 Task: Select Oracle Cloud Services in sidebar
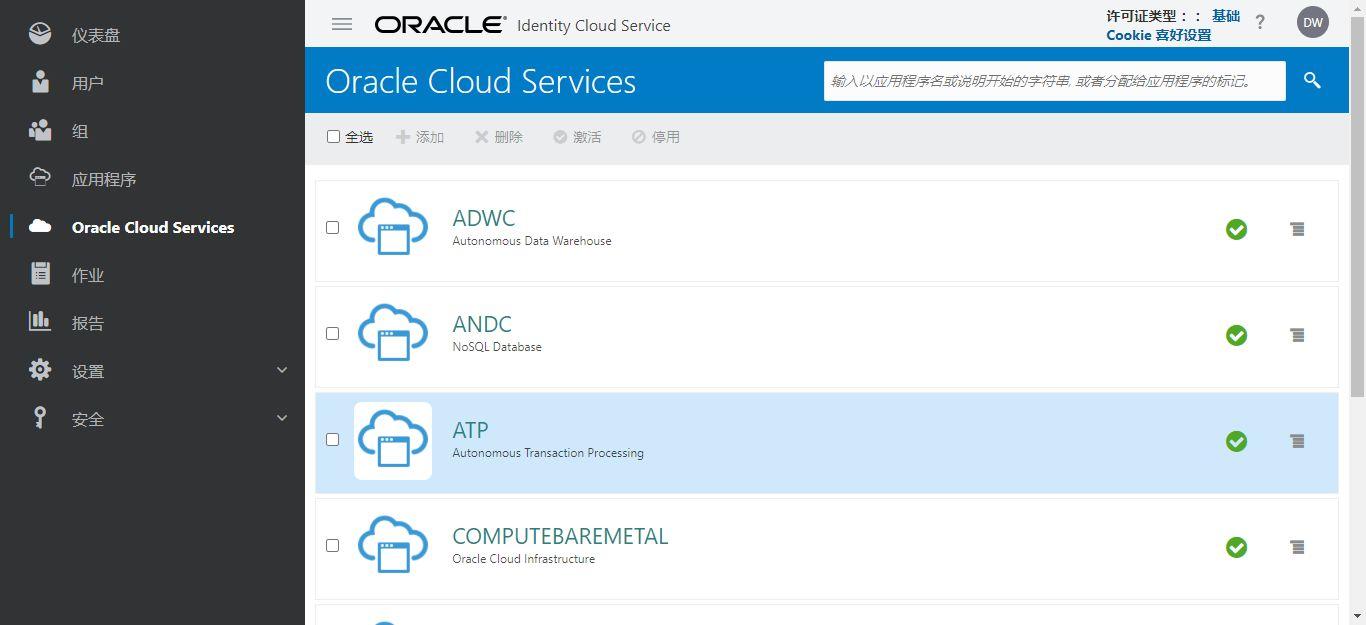coord(152,227)
